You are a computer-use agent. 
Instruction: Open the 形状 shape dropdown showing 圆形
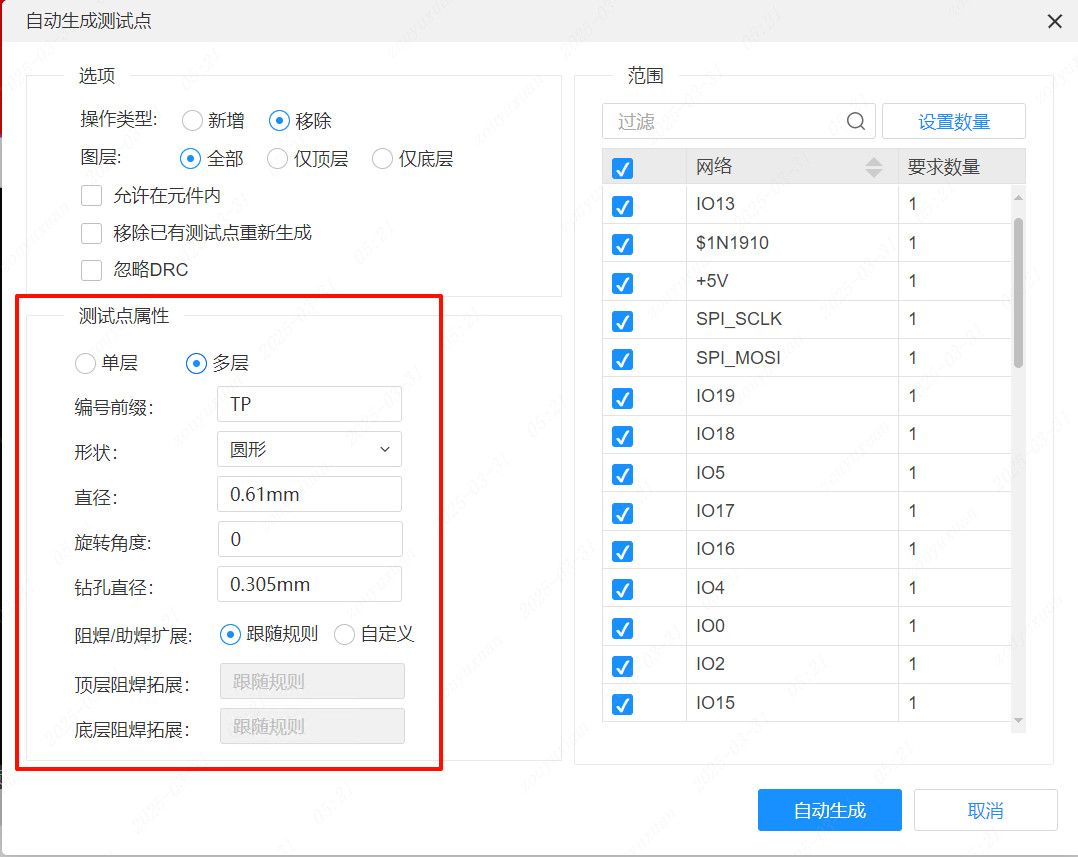pos(309,449)
